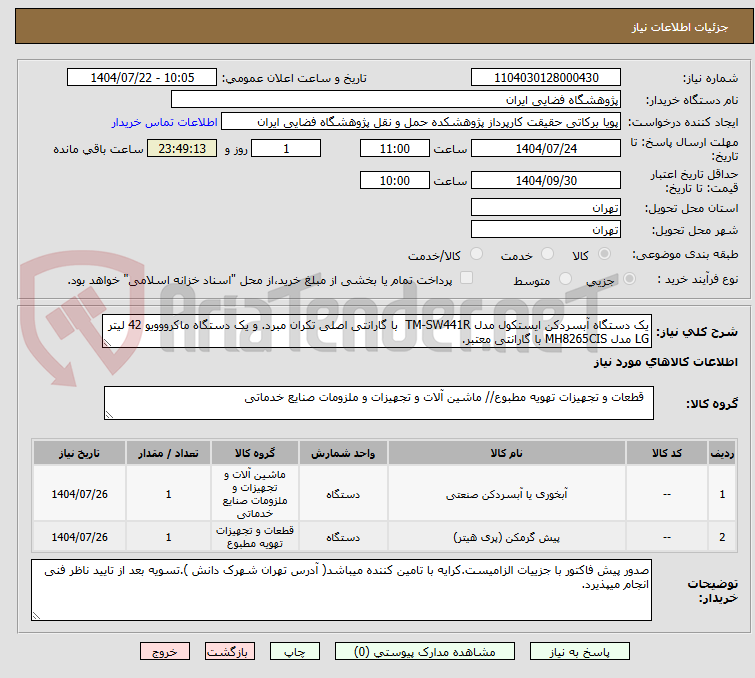Click the price validity date 1404/09/30
Screen dimensions: 755x678
pyautogui.click(x=546, y=181)
